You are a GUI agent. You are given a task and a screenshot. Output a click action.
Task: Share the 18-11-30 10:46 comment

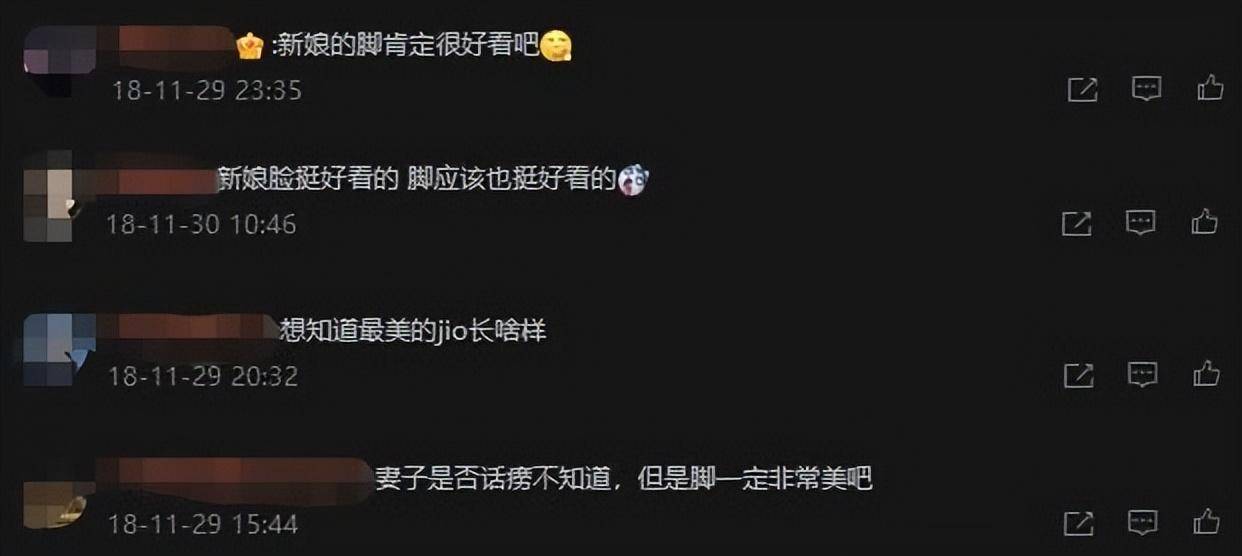(x=1076, y=223)
